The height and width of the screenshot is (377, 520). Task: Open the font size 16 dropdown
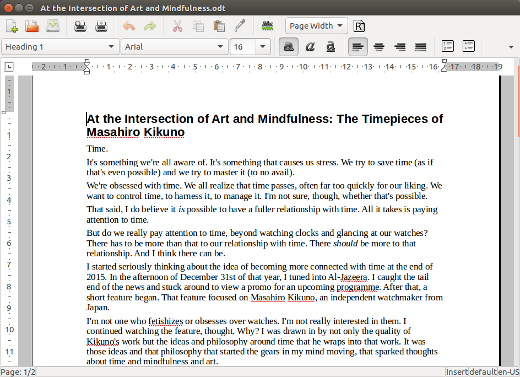click(263, 47)
